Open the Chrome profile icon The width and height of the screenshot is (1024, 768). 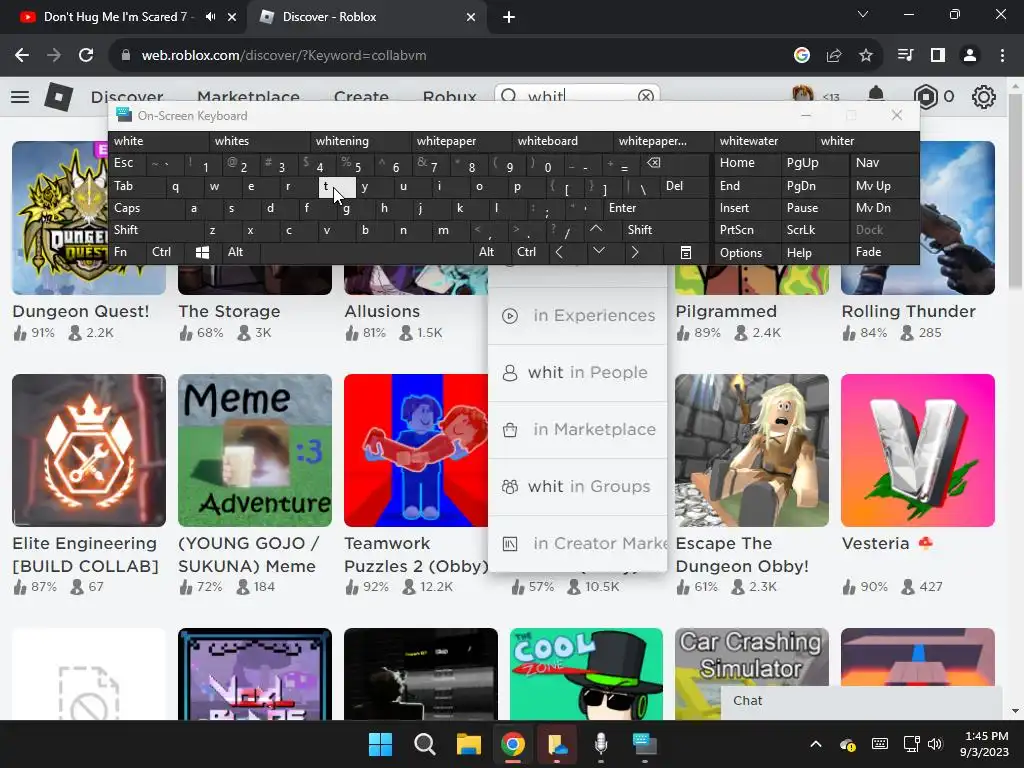970,56
